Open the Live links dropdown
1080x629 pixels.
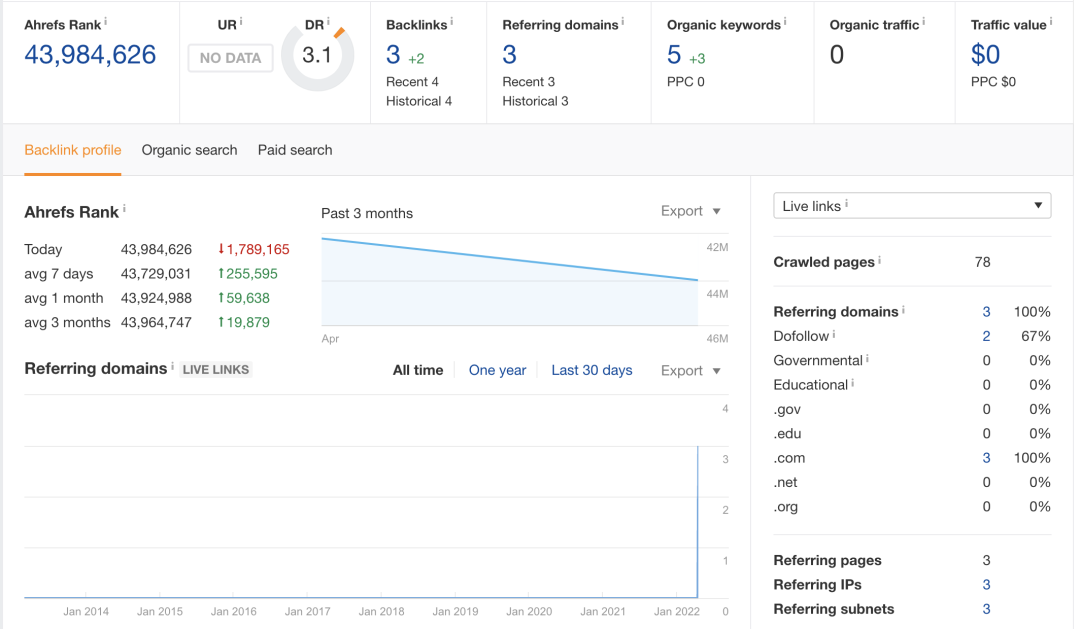[912, 206]
